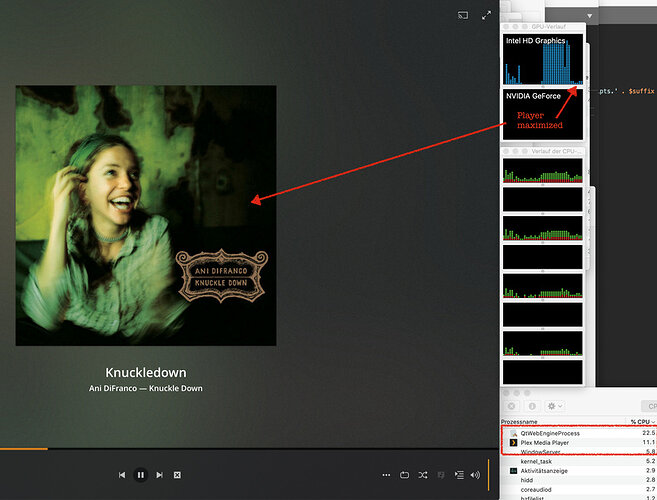
Task: Click the Intel HD Graphics GPU graph
Action: [x=543, y=59]
